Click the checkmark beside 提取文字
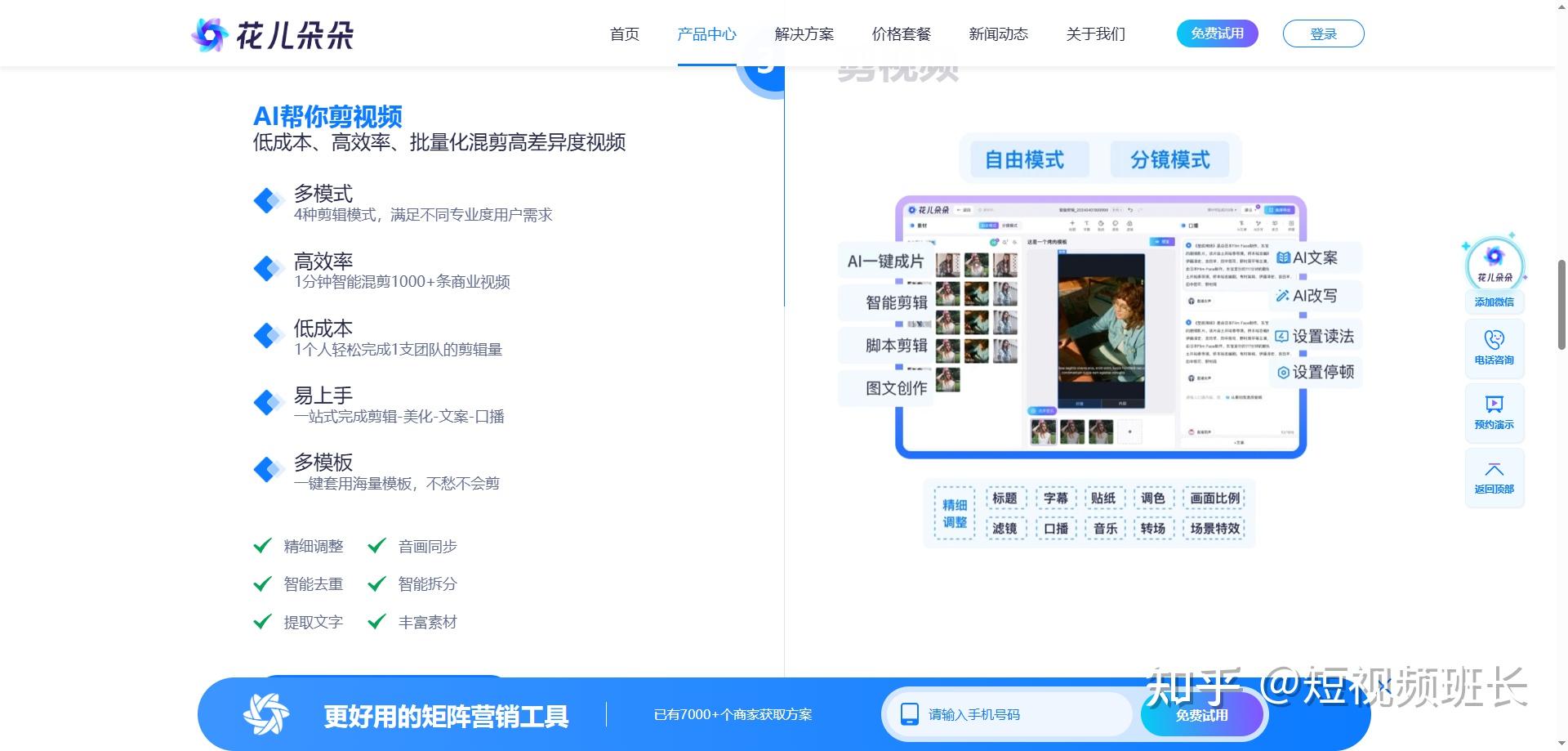Viewport: 1568px width, 751px height. pos(262,622)
